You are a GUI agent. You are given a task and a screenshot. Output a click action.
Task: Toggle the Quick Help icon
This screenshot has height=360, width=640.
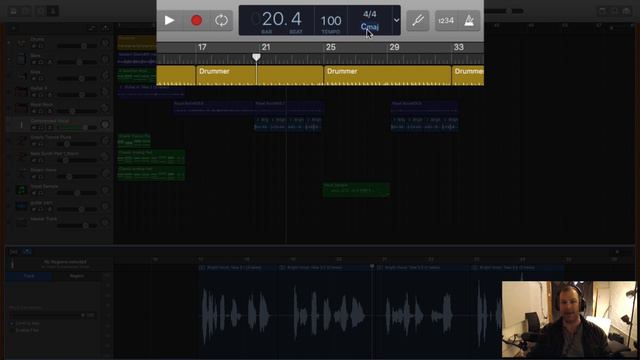tap(26, 11)
